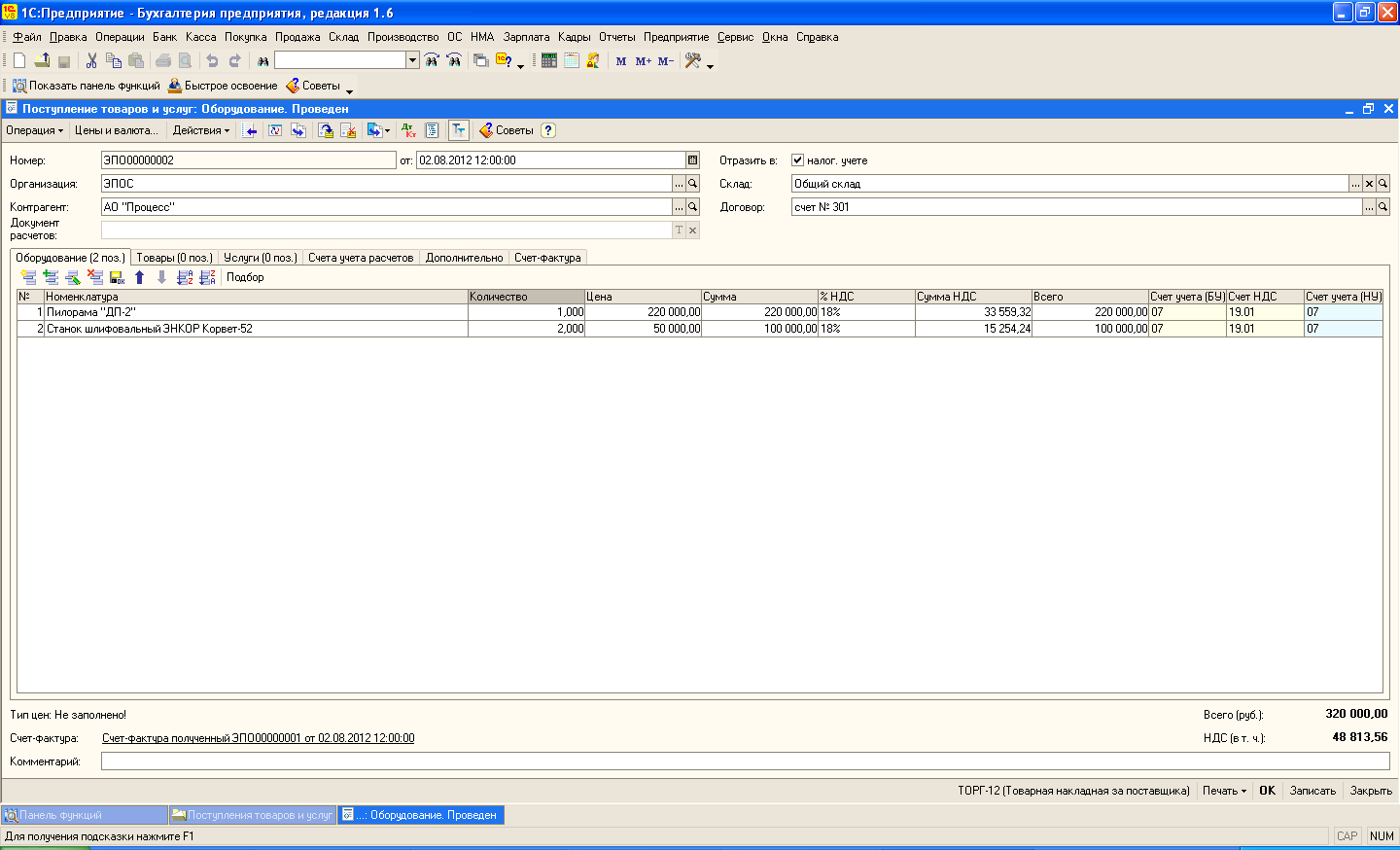Click the scissors cut icon
1400x850 pixels.
[x=91, y=60]
